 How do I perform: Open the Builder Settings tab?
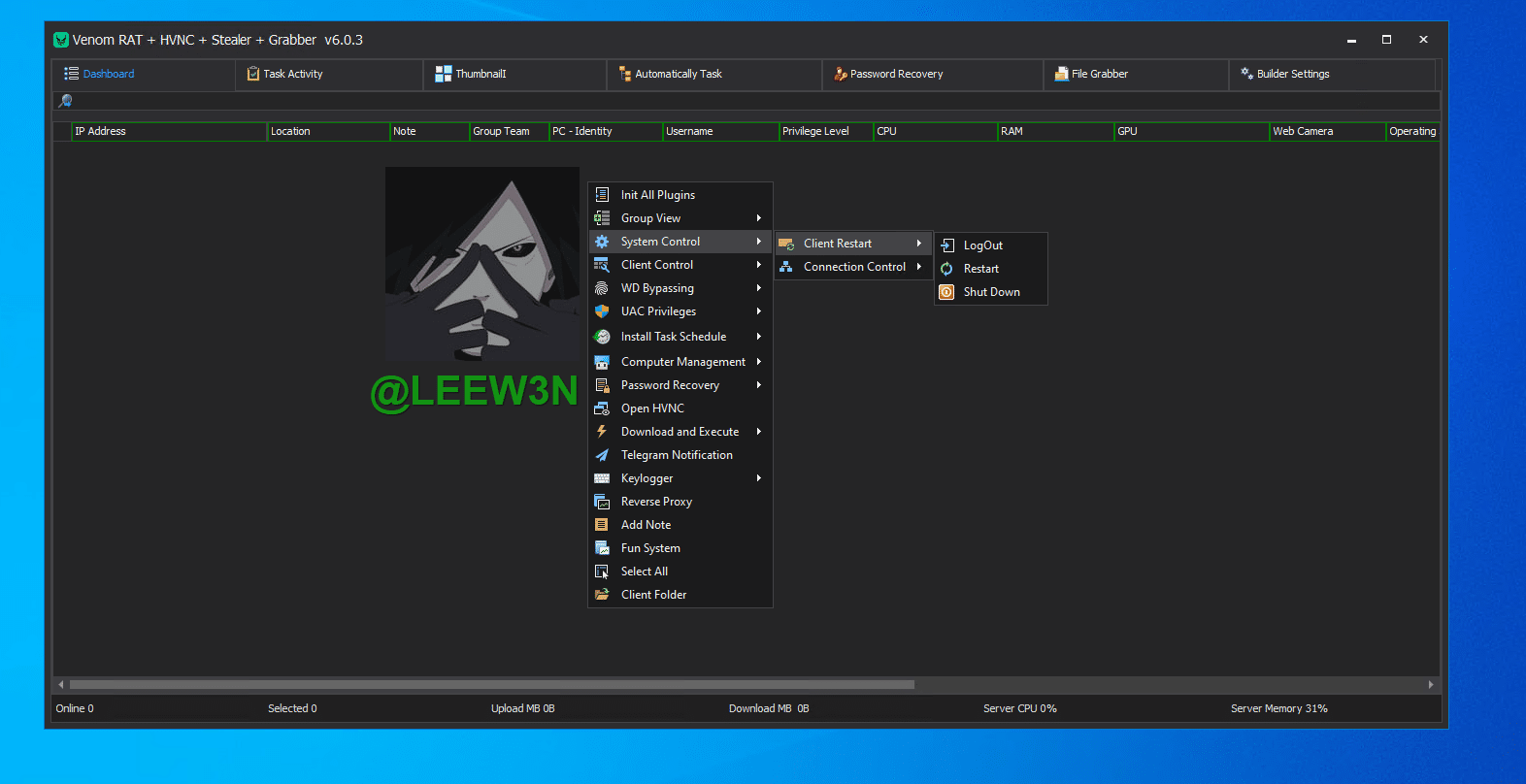point(1292,74)
